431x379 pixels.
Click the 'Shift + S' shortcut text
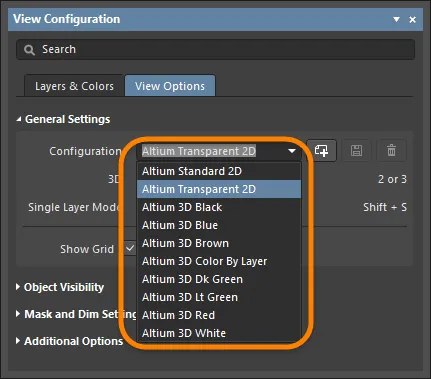click(385, 207)
